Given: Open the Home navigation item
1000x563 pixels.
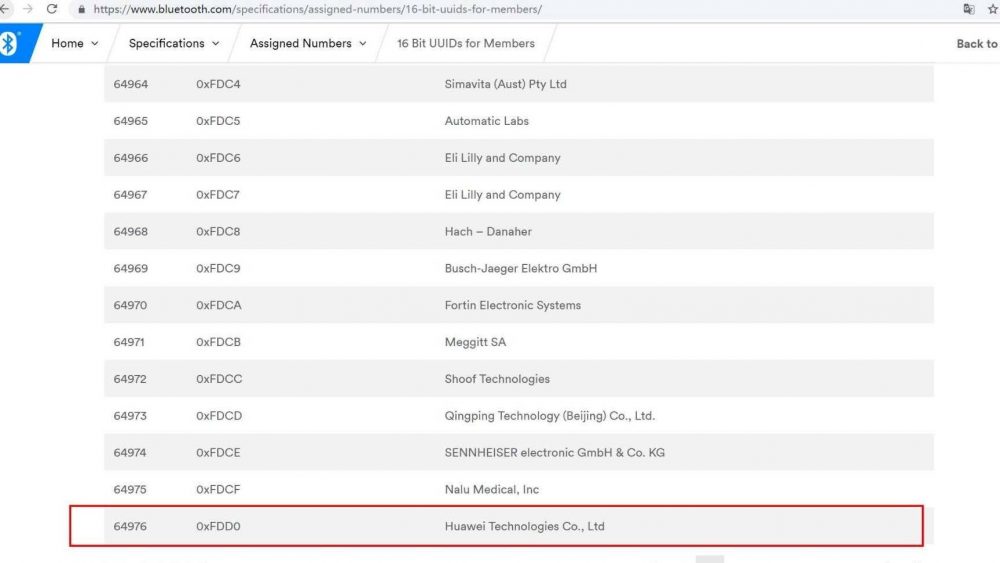Looking at the screenshot, I should click(67, 44).
